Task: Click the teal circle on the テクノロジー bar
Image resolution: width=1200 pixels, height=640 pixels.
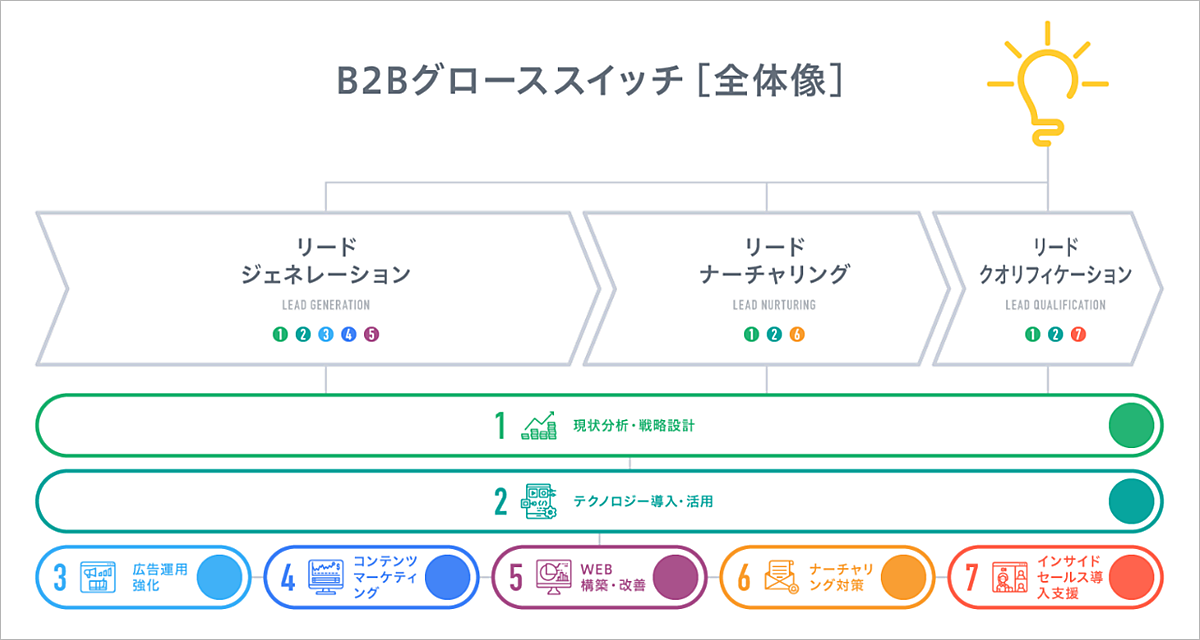Action: [x=1131, y=501]
